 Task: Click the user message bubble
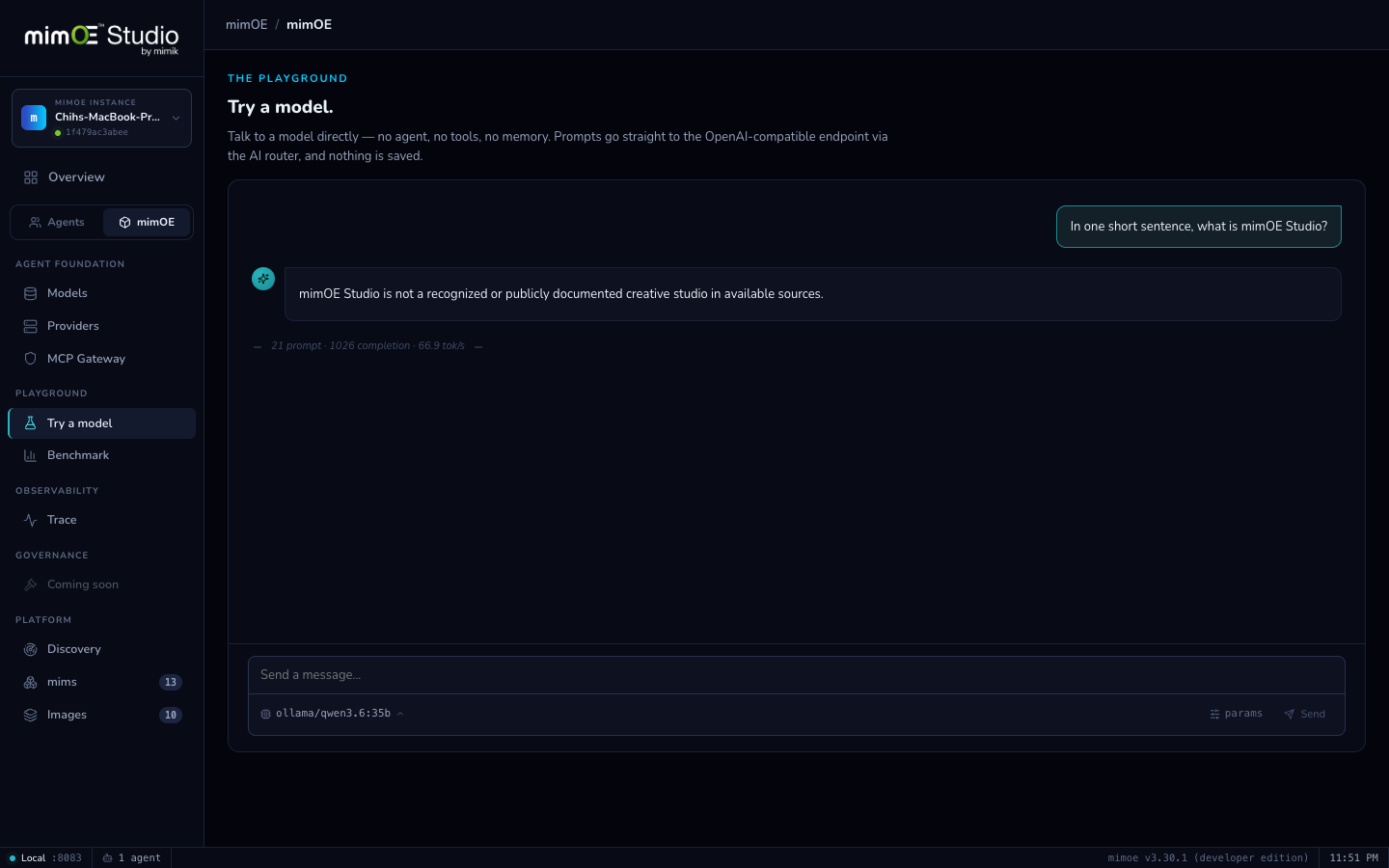(1199, 227)
